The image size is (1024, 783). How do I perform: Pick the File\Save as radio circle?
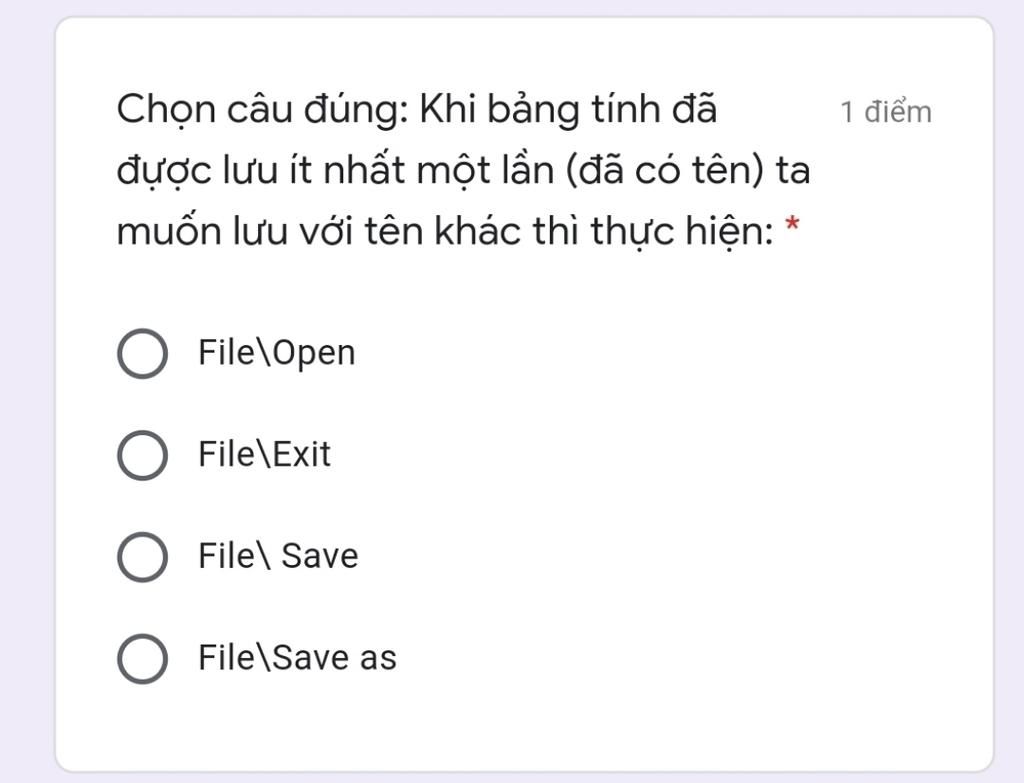pos(142,659)
